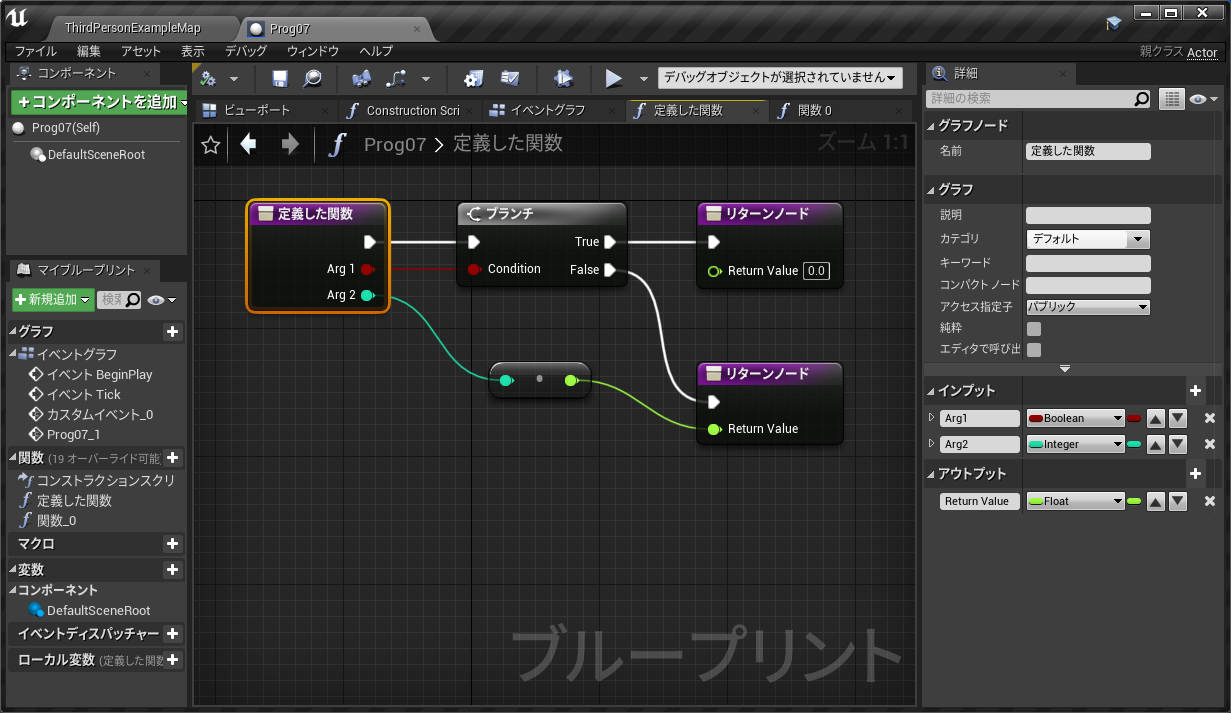Edit the Return Value 0.0 field
Viewport: 1231px width, 713px height.
(x=815, y=270)
